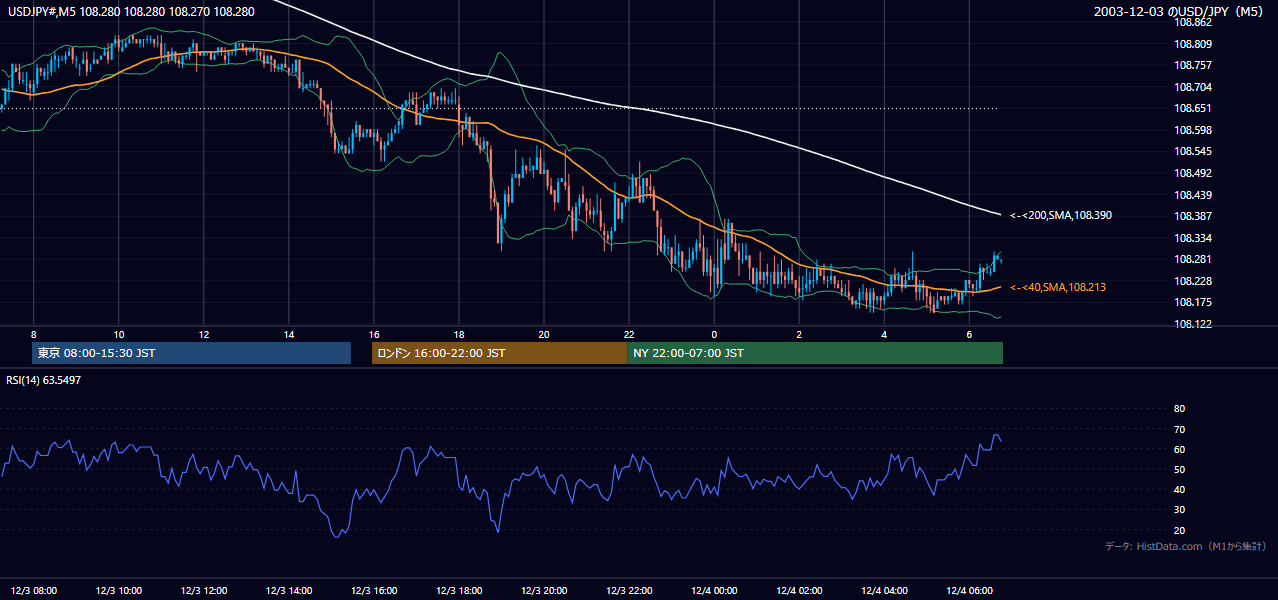Click the London session bar ロンドン 16:00-22:00 JST

click(x=499, y=353)
